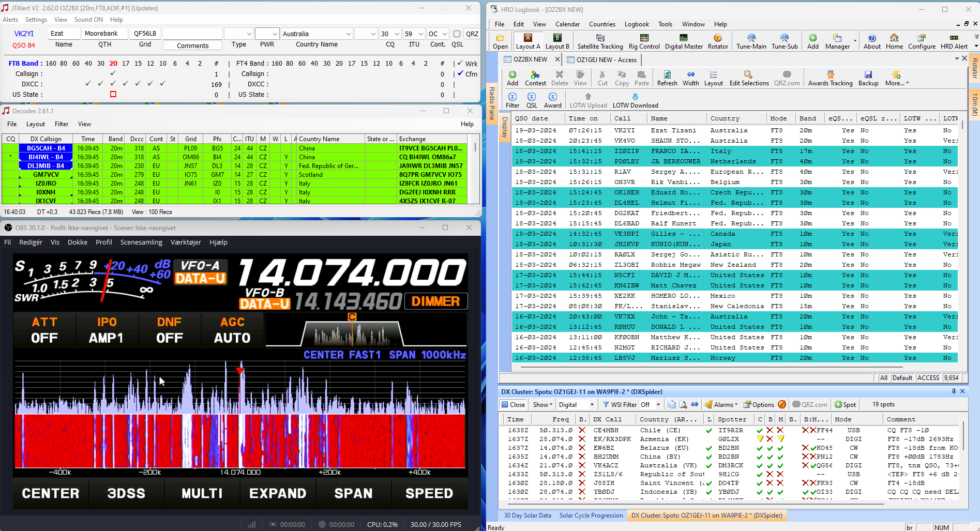Expand the Show dropdown in DX Cluster

click(x=541, y=404)
